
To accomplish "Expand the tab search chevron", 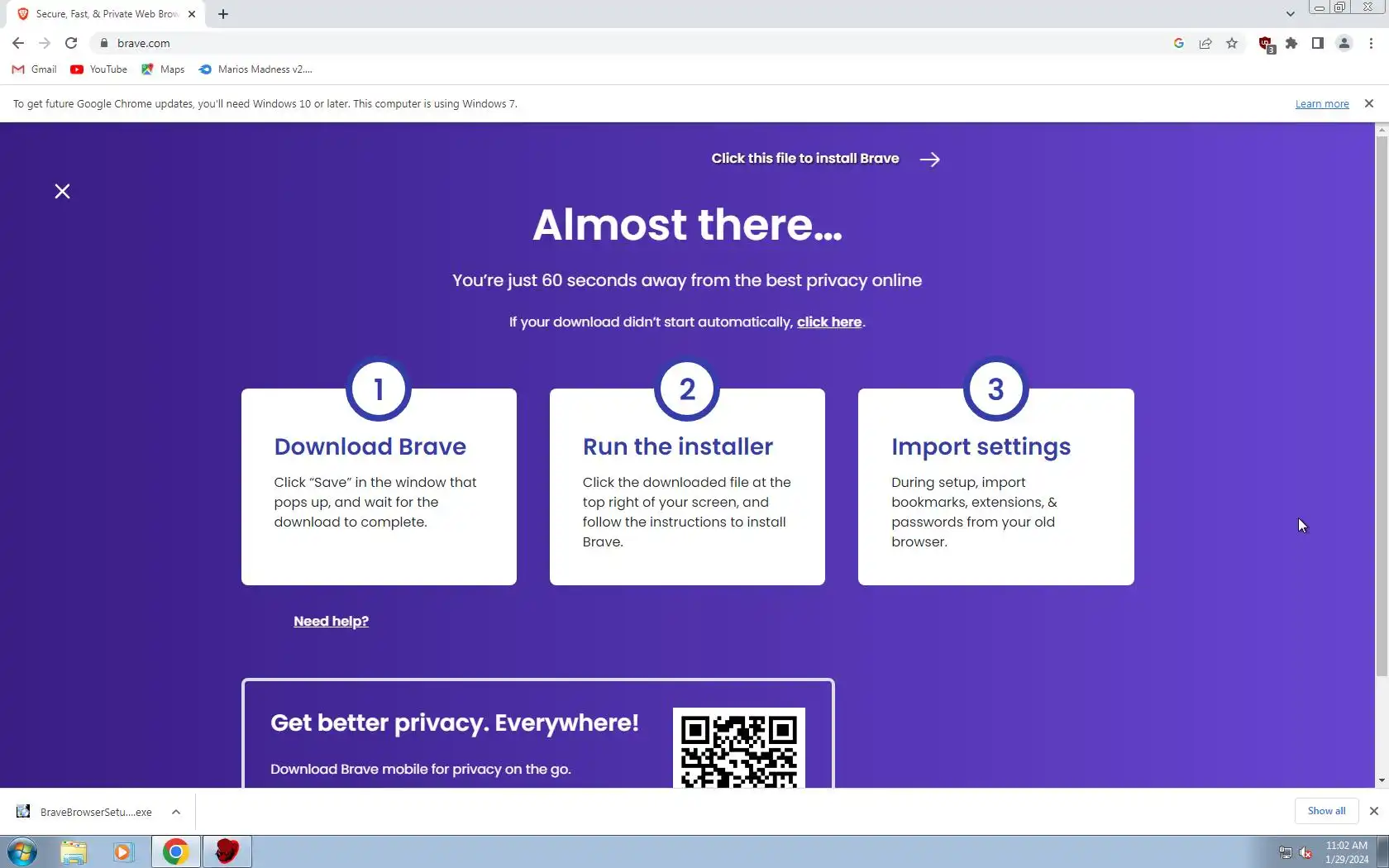I will (x=1290, y=14).
